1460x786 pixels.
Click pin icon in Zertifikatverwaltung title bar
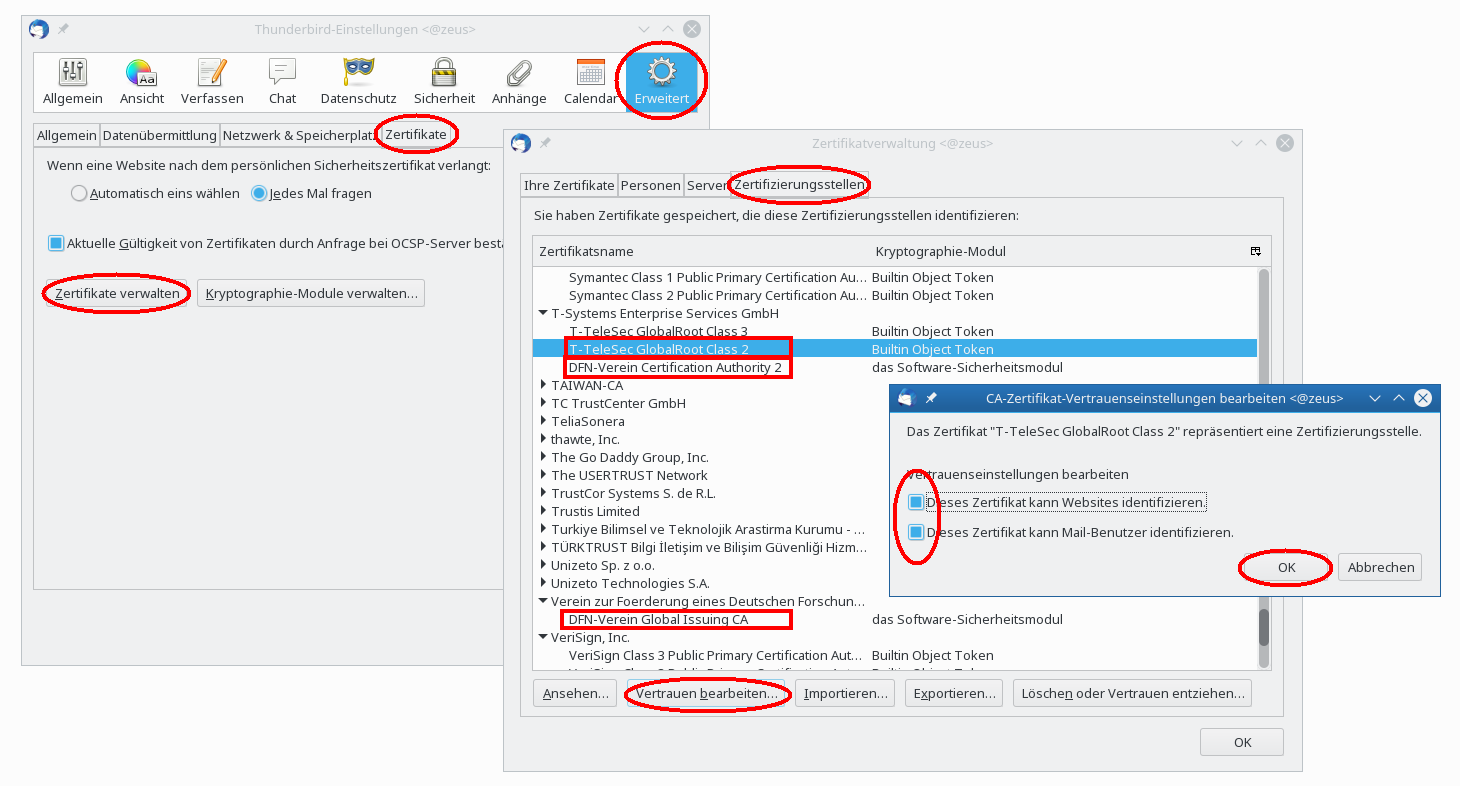click(545, 143)
